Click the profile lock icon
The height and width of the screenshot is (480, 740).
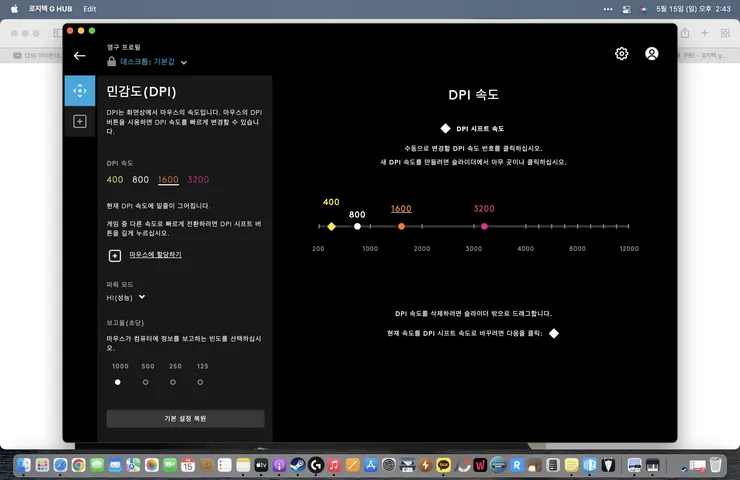[x=111, y=61]
